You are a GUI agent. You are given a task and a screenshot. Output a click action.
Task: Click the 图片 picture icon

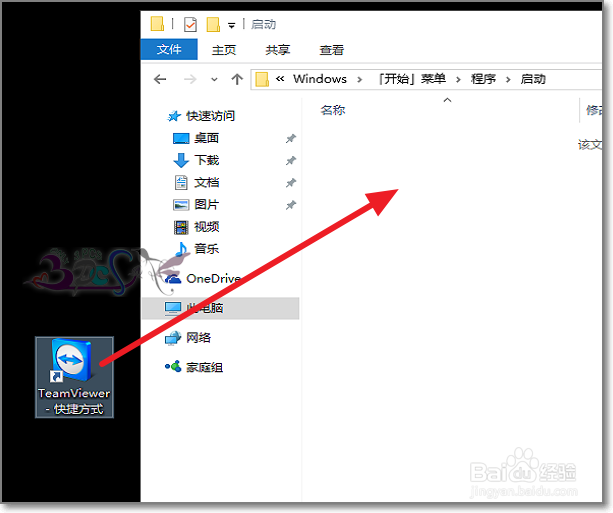pos(181,205)
